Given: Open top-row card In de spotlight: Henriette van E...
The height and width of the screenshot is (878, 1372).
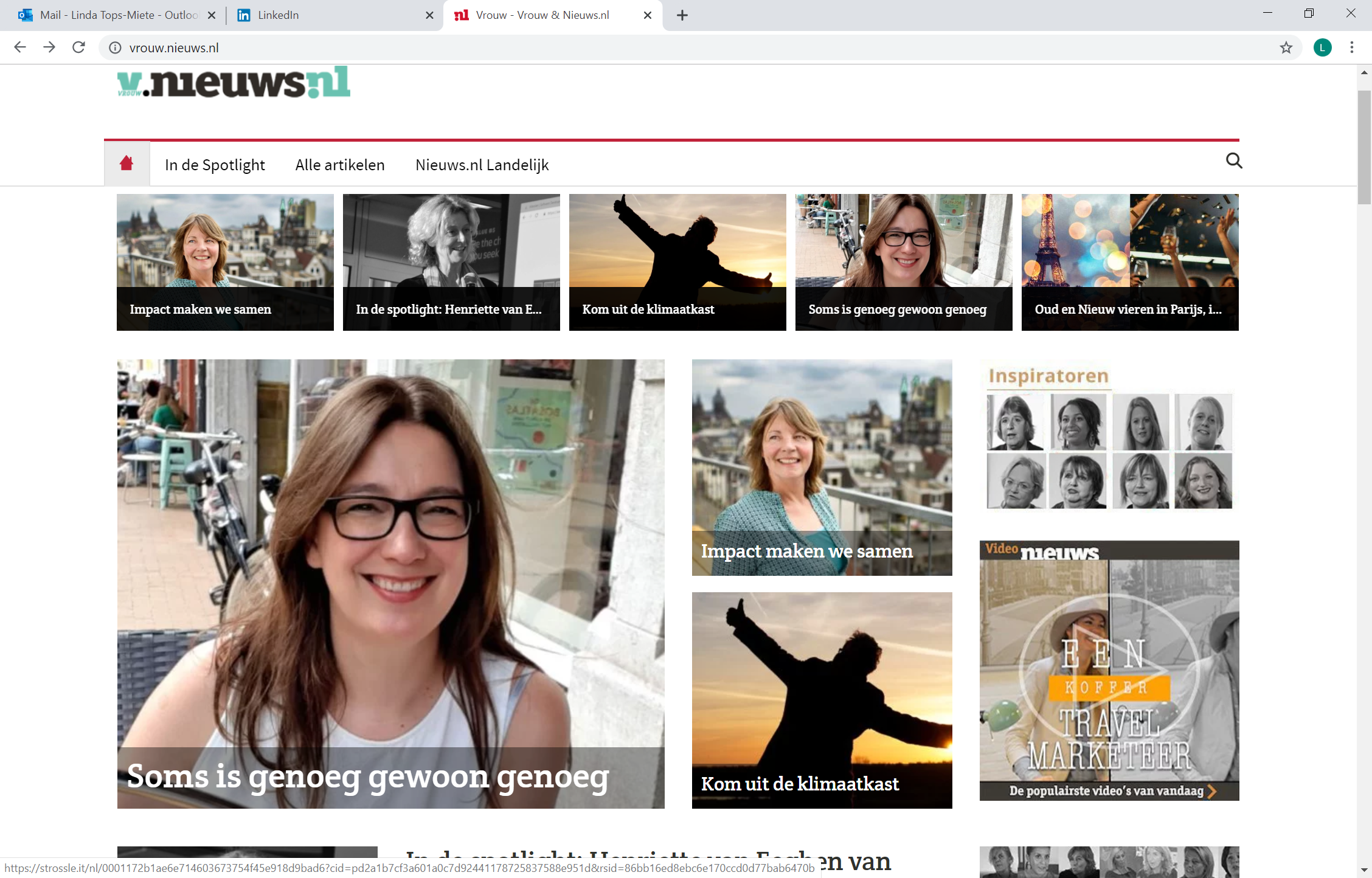Looking at the screenshot, I should (x=451, y=262).
